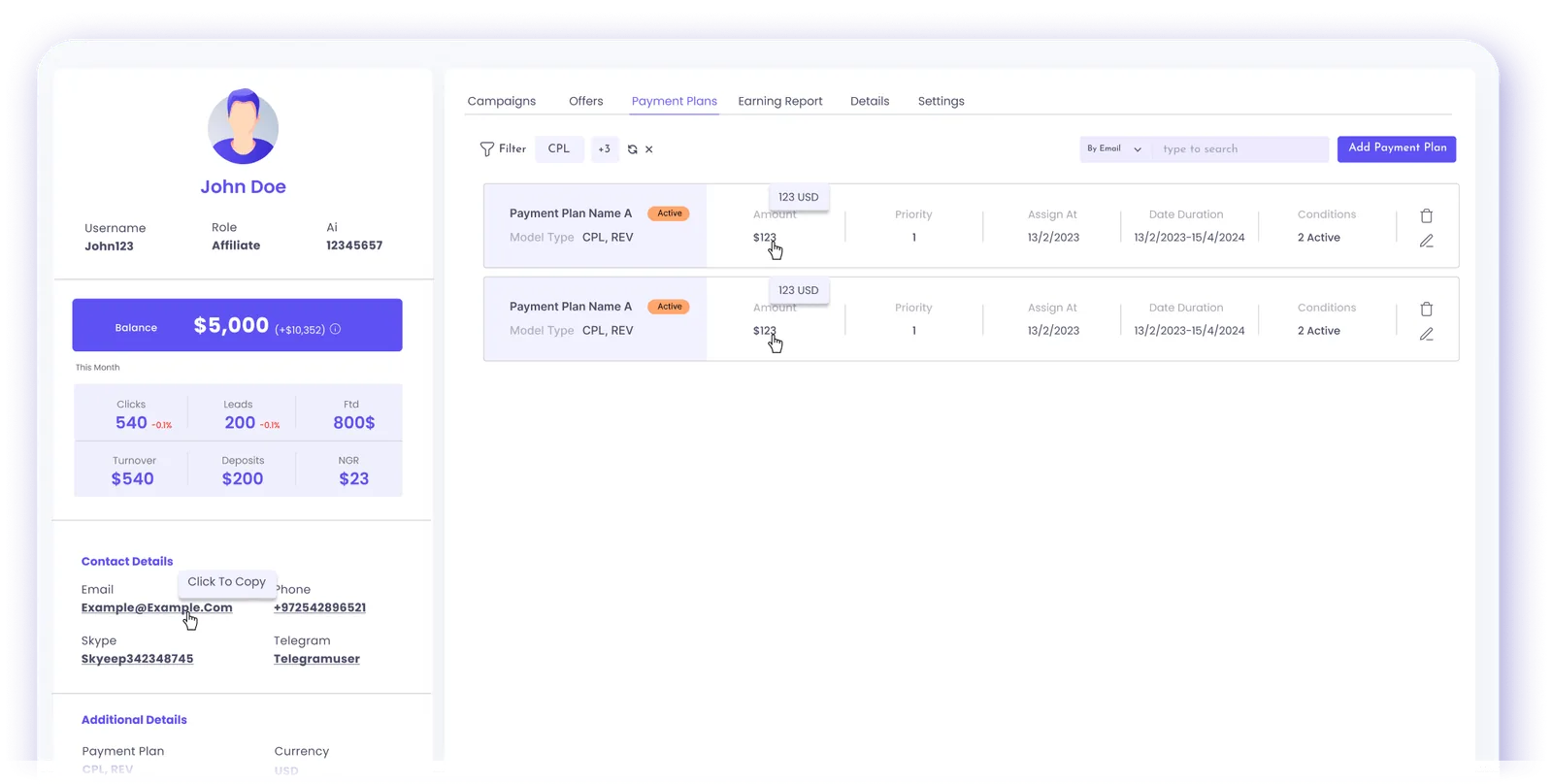Click the Telegramuser contact link

[316, 659]
